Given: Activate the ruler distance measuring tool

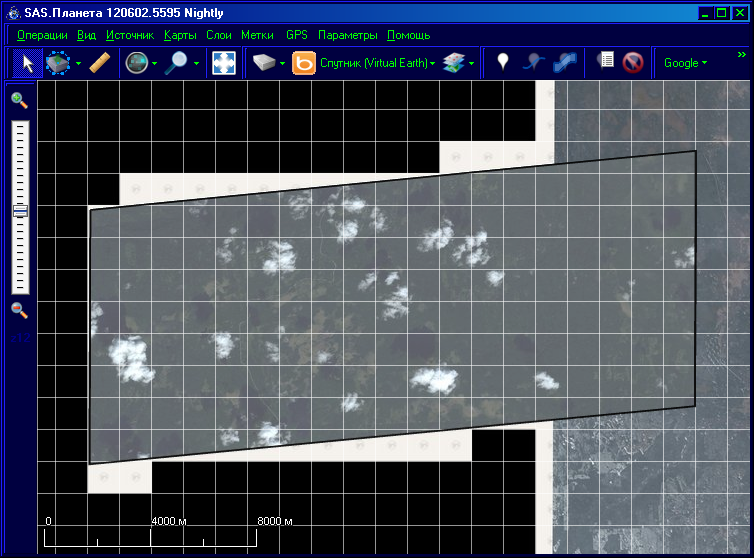Looking at the screenshot, I should [x=100, y=63].
